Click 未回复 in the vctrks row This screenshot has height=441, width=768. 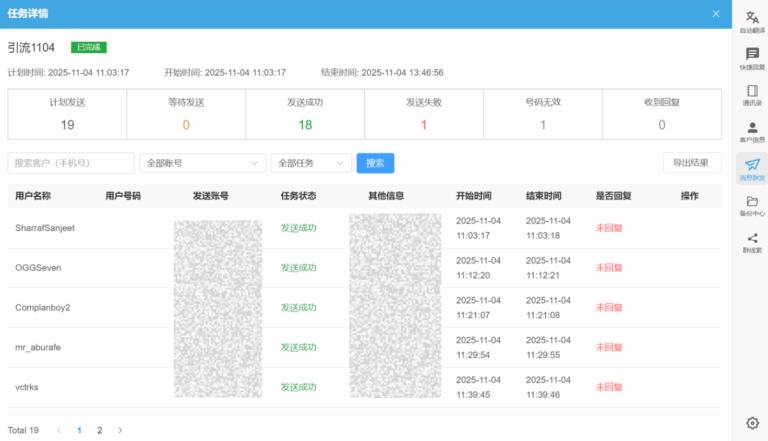click(609, 387)
